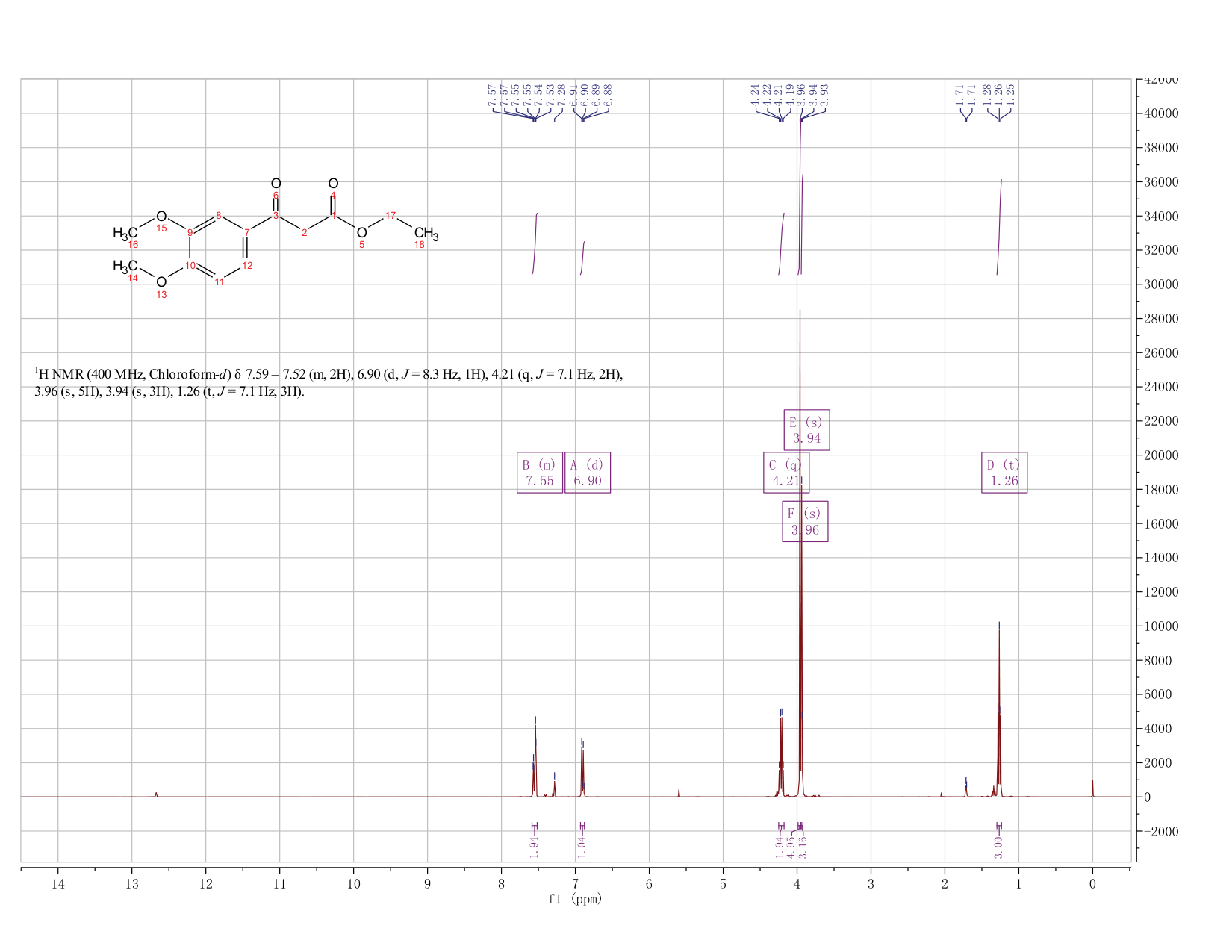Click the TMS peak at 0 ppm
The width and height of the screenshot is (1232, 952).
(x=1092, y=788)
